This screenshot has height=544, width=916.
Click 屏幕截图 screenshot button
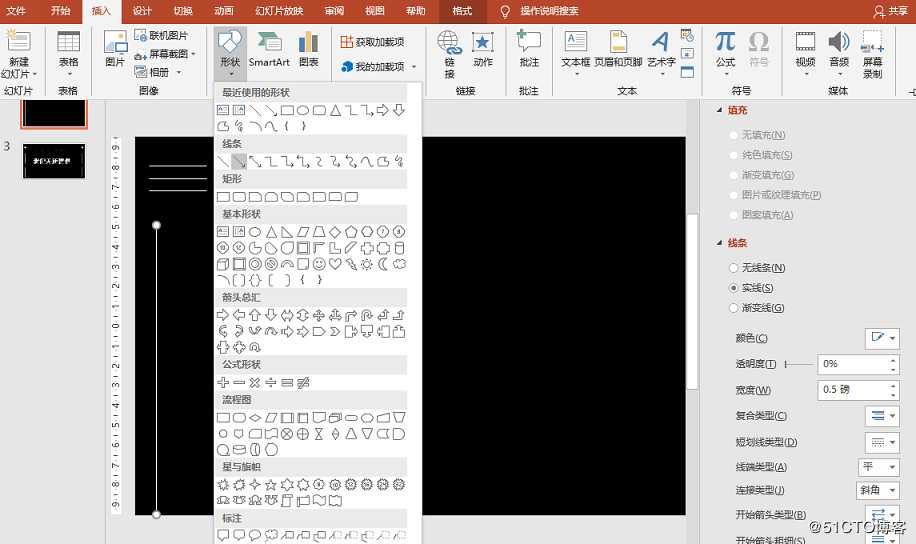pos(165,54)
